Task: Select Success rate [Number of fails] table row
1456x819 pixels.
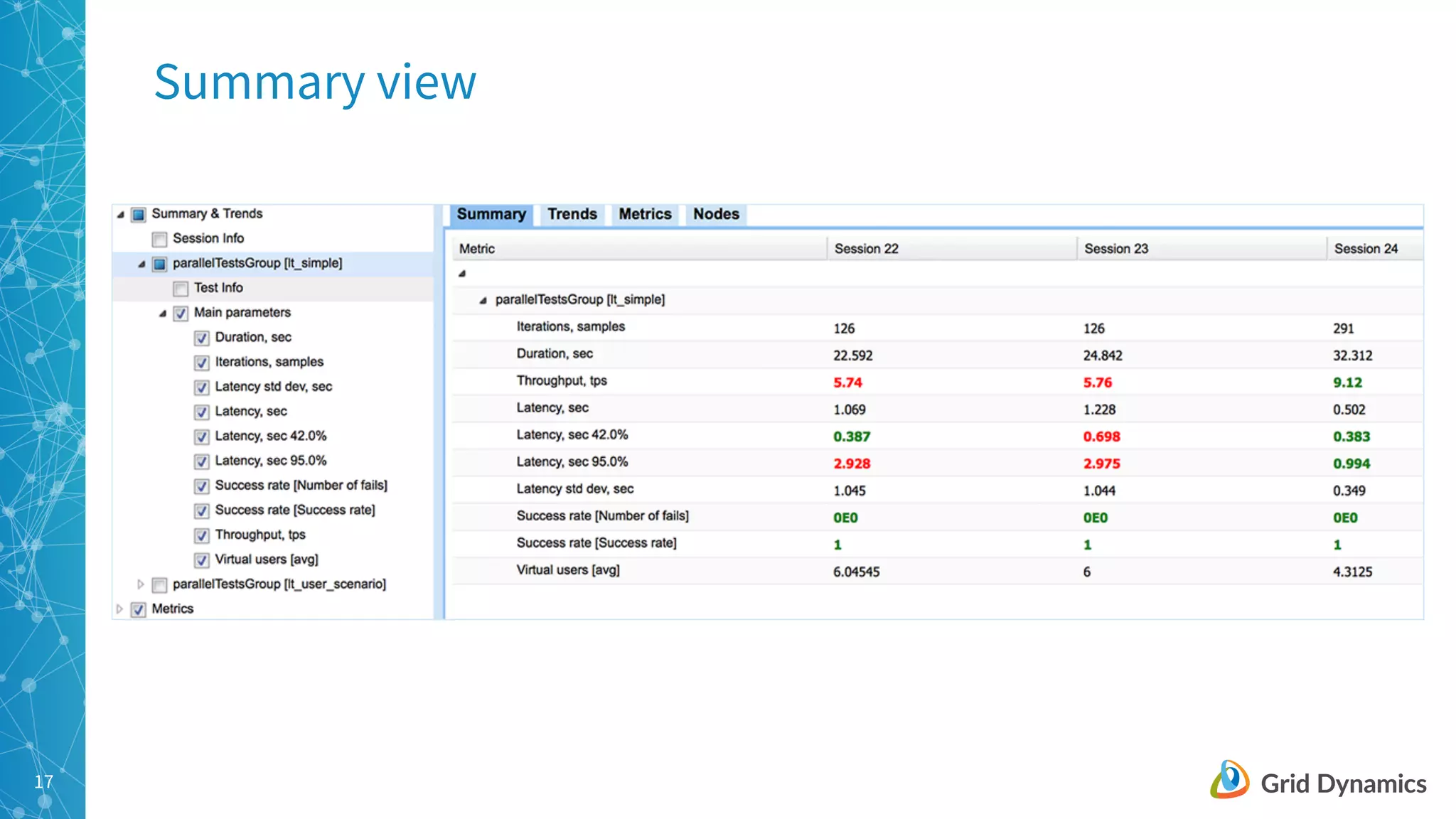Action: pos(937,517)
